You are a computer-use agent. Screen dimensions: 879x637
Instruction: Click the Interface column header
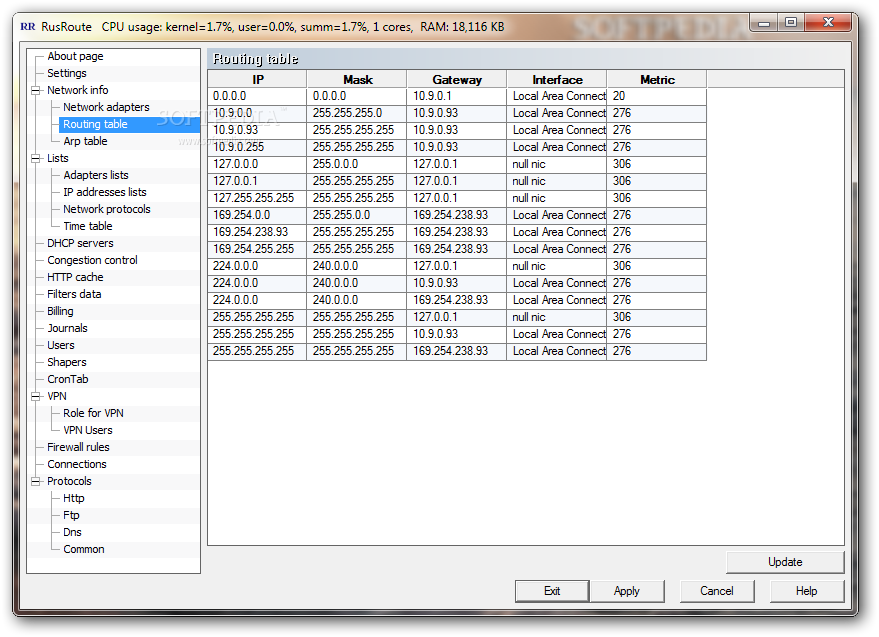click(x=557, y=80)
